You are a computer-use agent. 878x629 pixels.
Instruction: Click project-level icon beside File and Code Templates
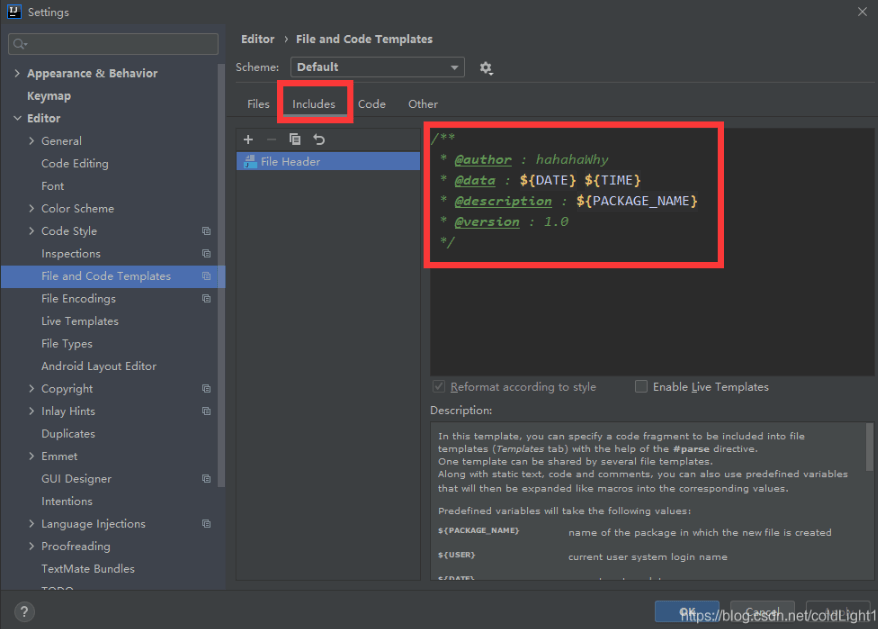pyautogui.click(x=206, y=276)
